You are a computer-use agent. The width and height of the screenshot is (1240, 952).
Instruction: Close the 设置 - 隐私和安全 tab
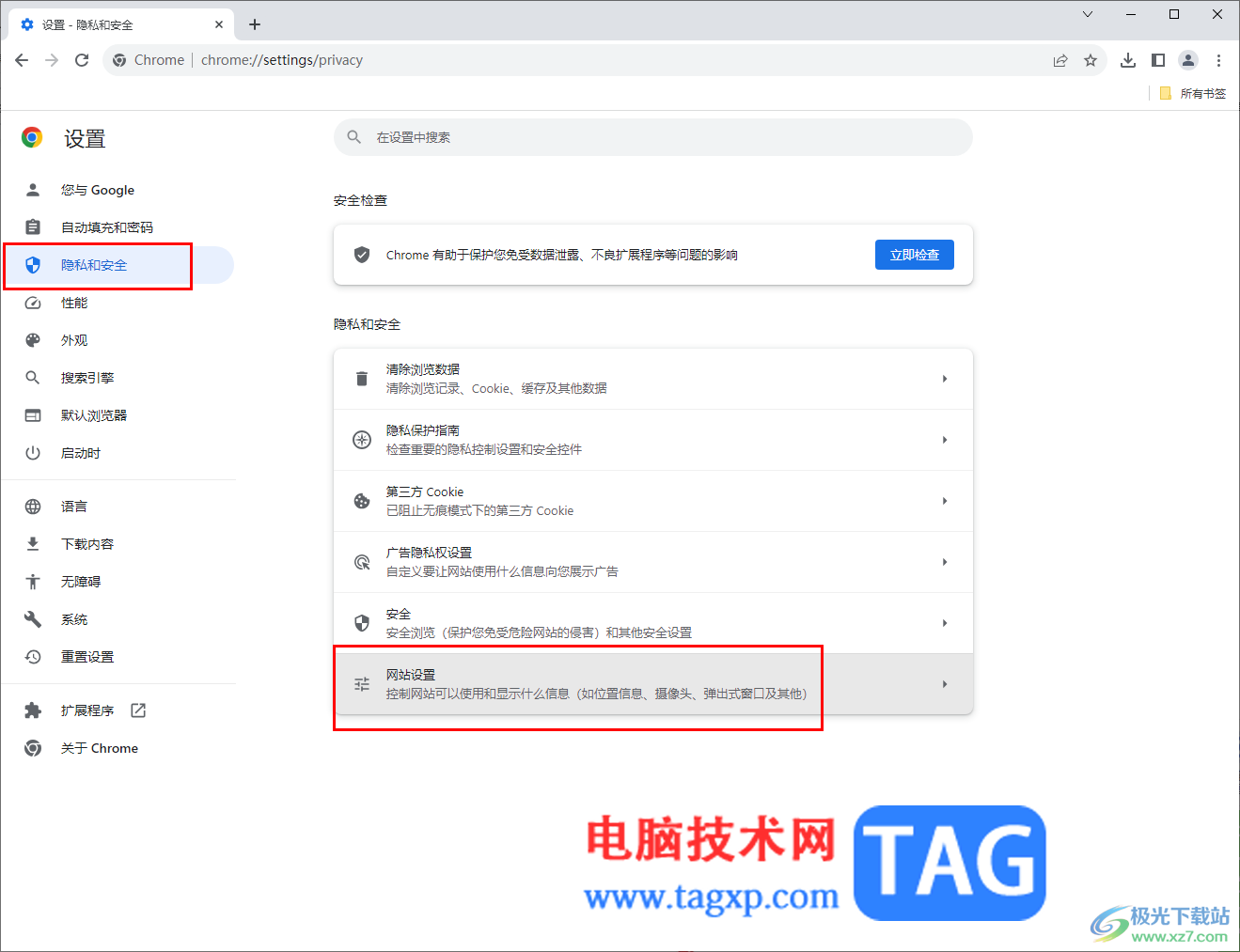click(219, 24)
